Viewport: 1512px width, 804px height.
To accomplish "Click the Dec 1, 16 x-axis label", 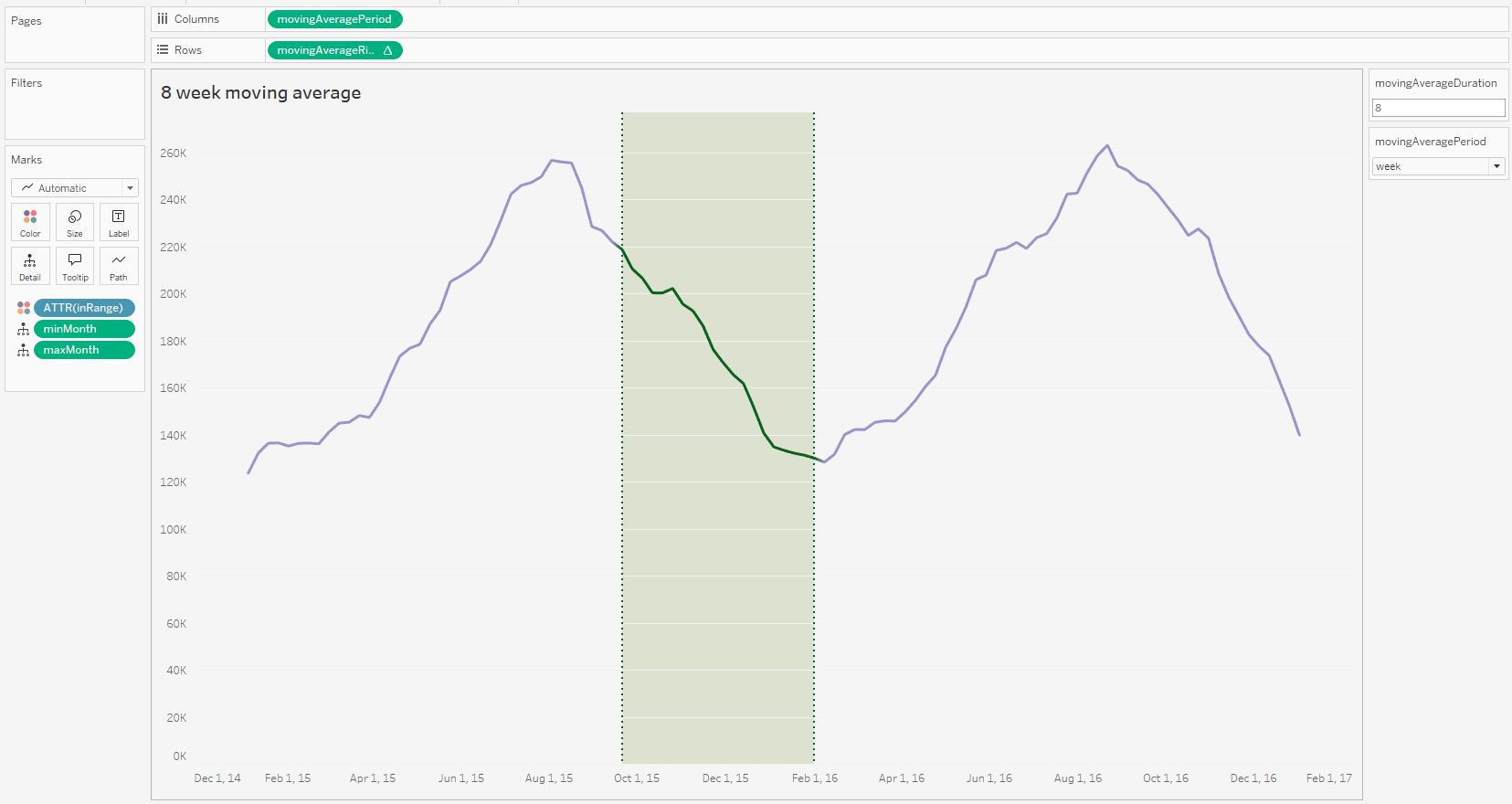I will (x=1253, y=778).
